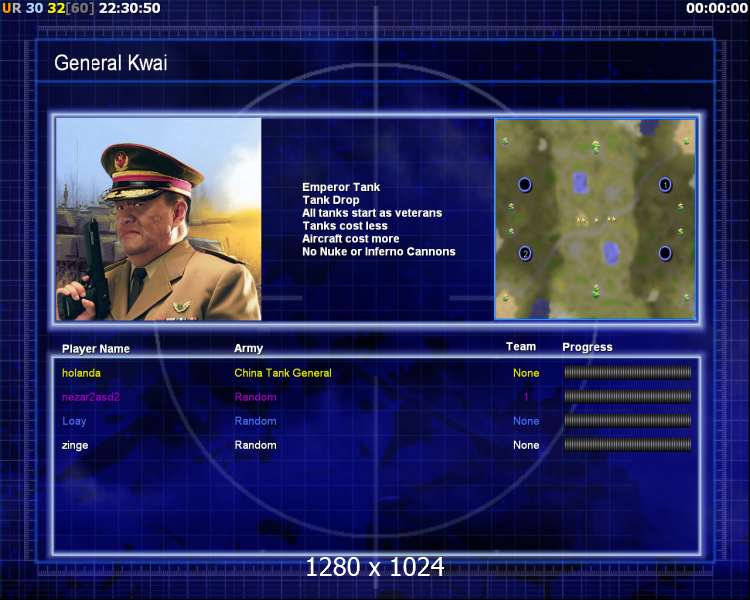Click the Player Name column header
Image resolution: width=750 pixels, height=600 pixels.
click(96, 349)
